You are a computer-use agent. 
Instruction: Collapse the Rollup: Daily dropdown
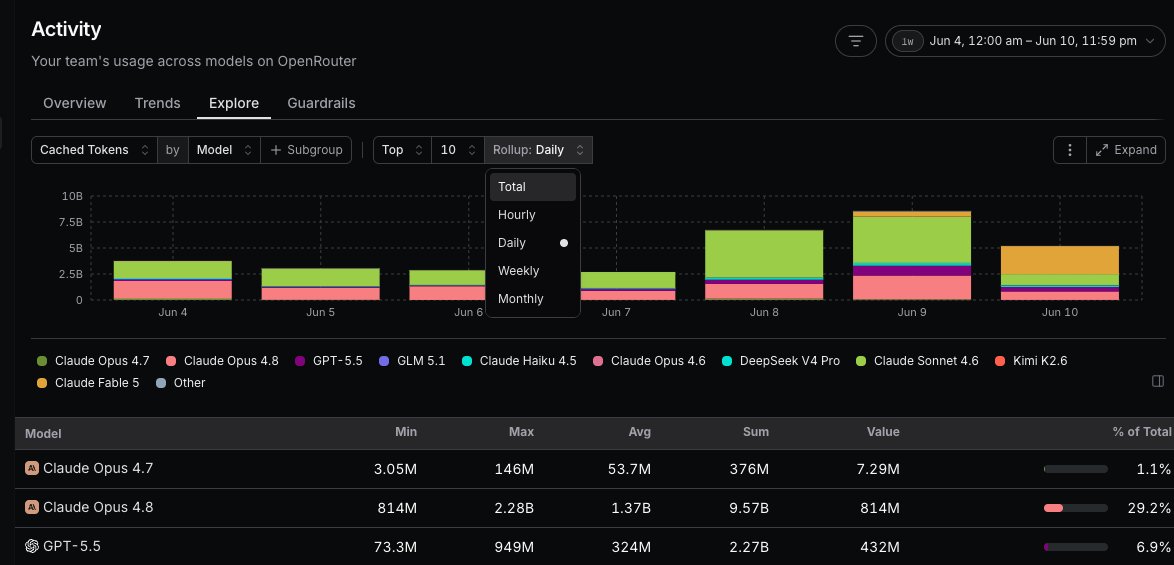coord(538,150)
